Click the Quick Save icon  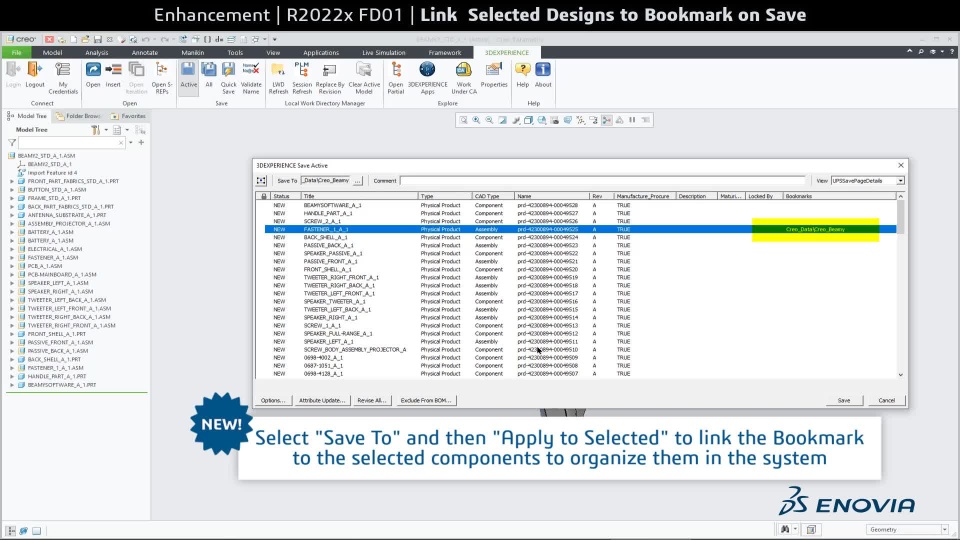click(228, 70)
